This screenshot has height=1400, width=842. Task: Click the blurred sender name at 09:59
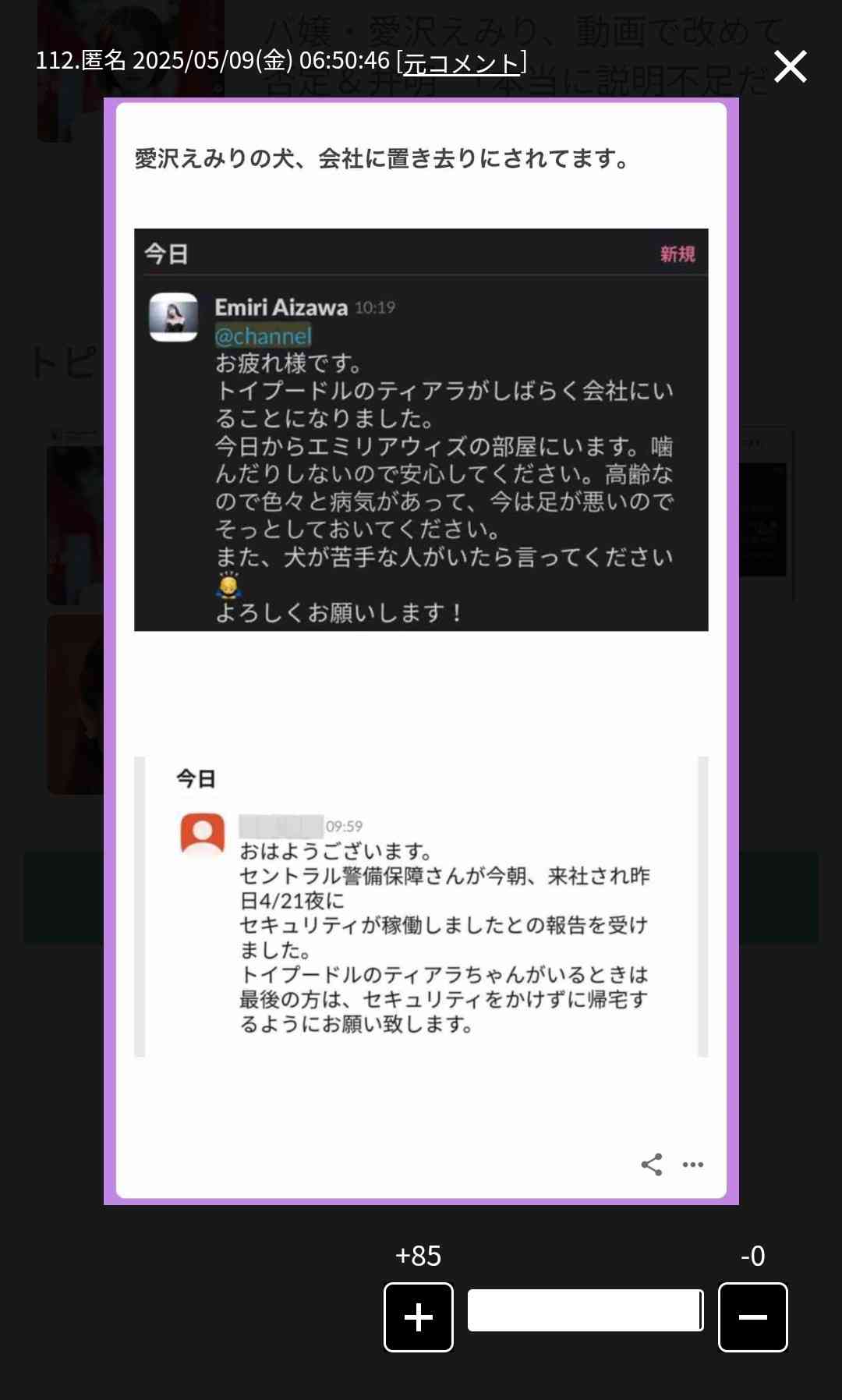281,826
